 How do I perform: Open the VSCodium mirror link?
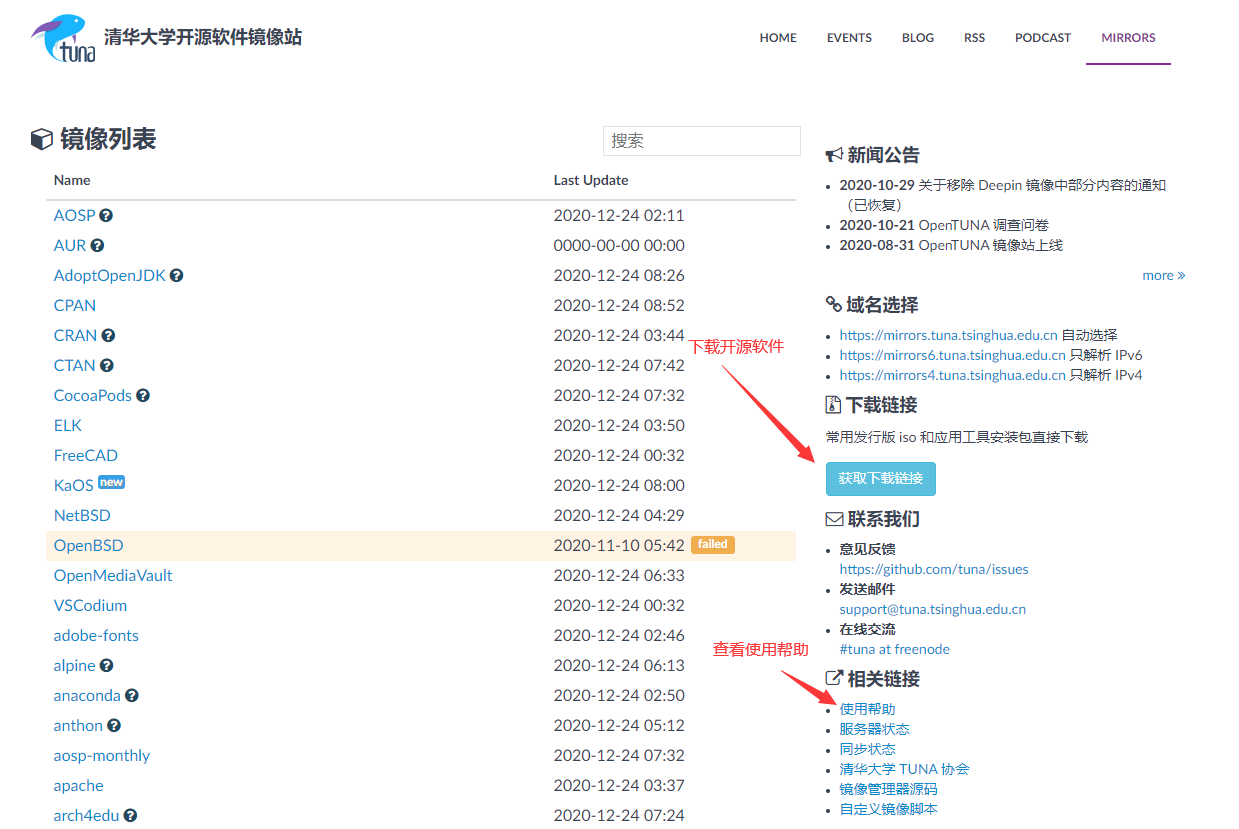pyautogui.click(x=90, y=605)
